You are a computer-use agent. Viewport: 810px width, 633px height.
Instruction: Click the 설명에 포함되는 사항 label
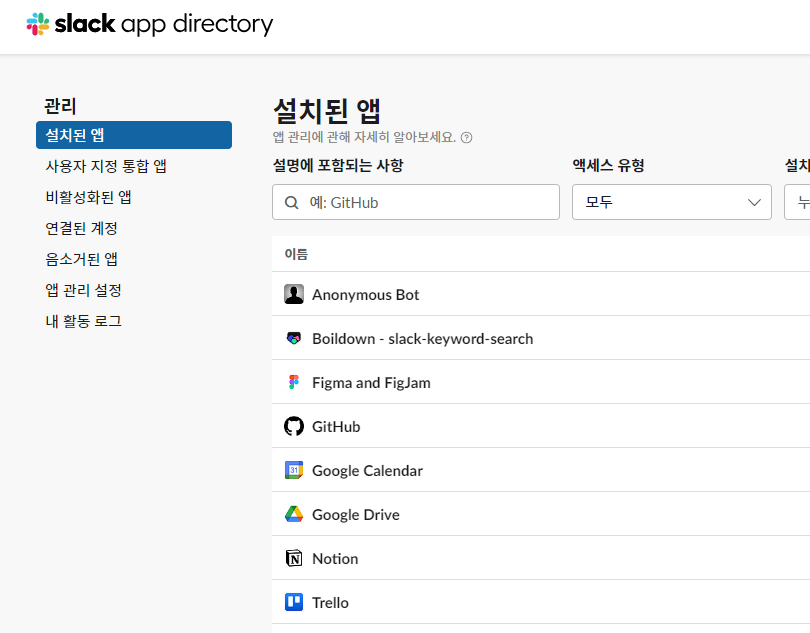pyautogui.click(x=338, y=165)
